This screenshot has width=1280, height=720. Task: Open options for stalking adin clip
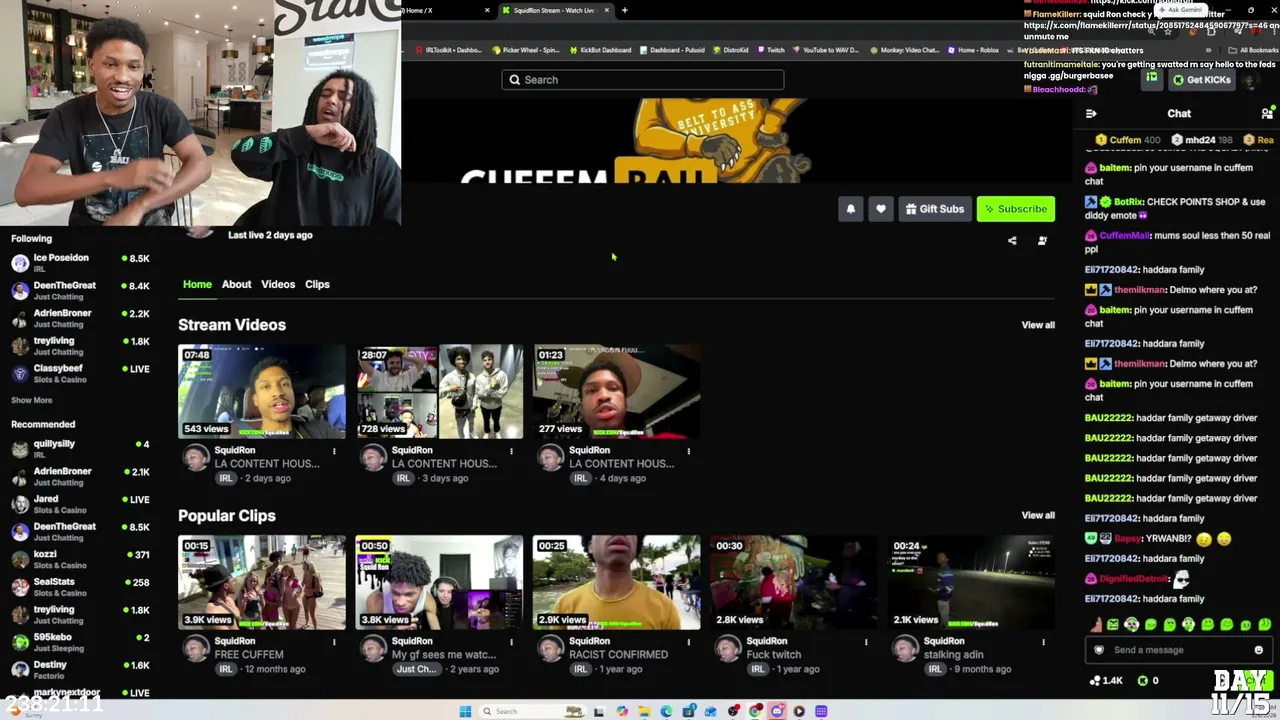[x=1043, y=642]
